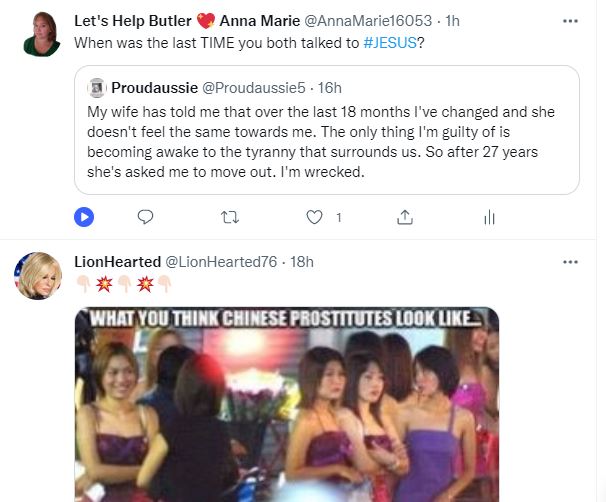Open more options on Anna Marie's tweet
Viewport: 606px width, 502px height.
570,21
